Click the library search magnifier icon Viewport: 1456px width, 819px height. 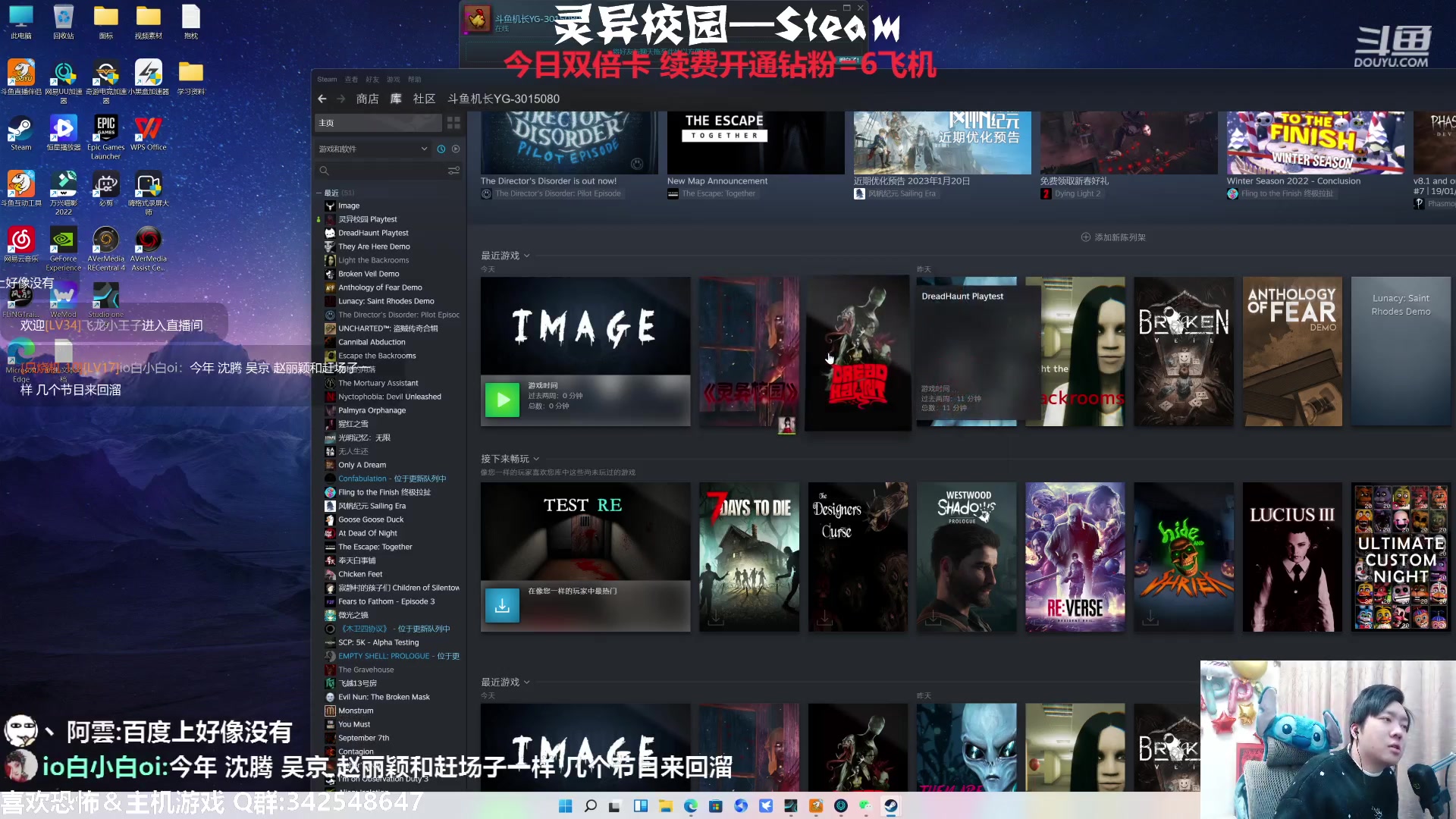[324, 171]
